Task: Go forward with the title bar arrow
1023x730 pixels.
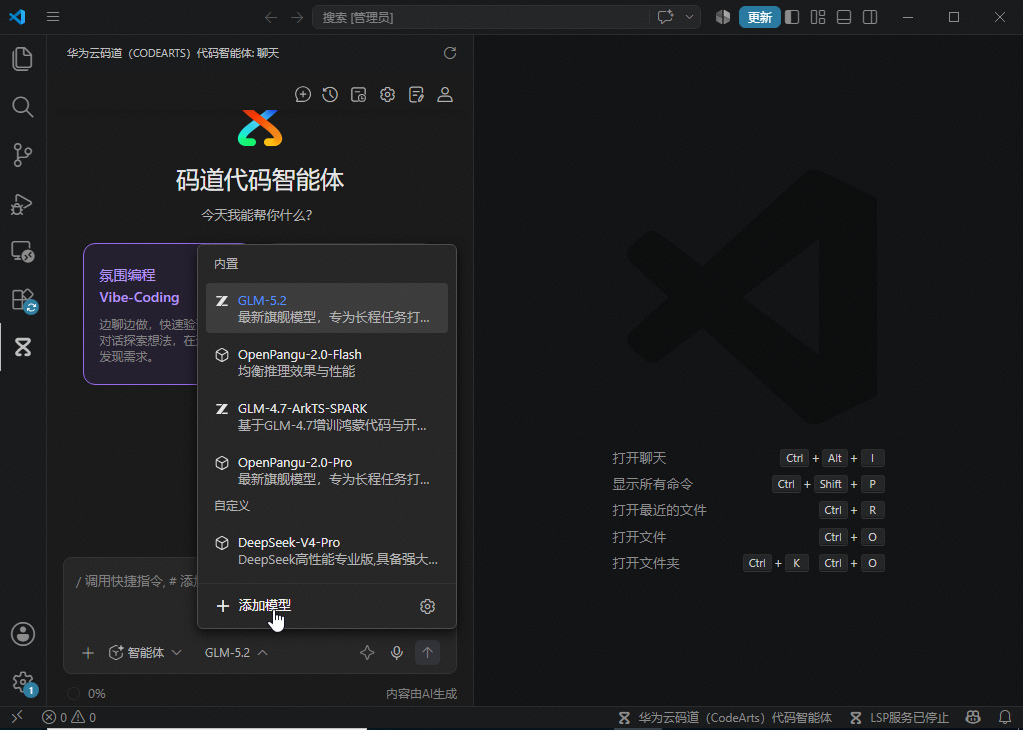Action: (x=297, y=18)
